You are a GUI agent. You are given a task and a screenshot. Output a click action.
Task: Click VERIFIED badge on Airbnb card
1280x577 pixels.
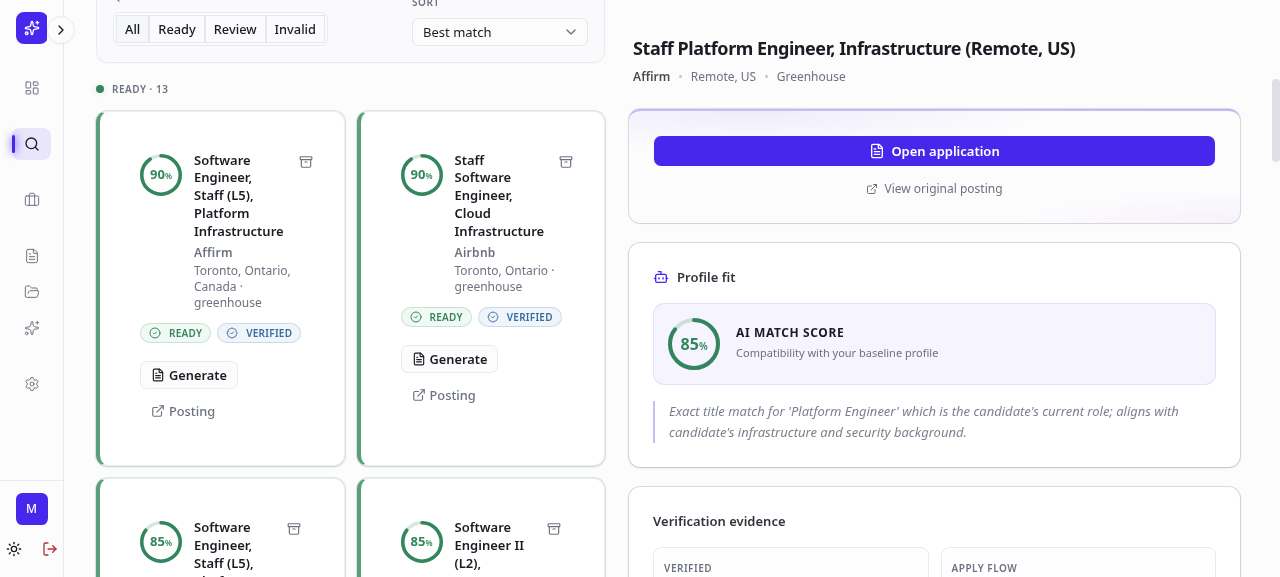click(x=520, y=317)
